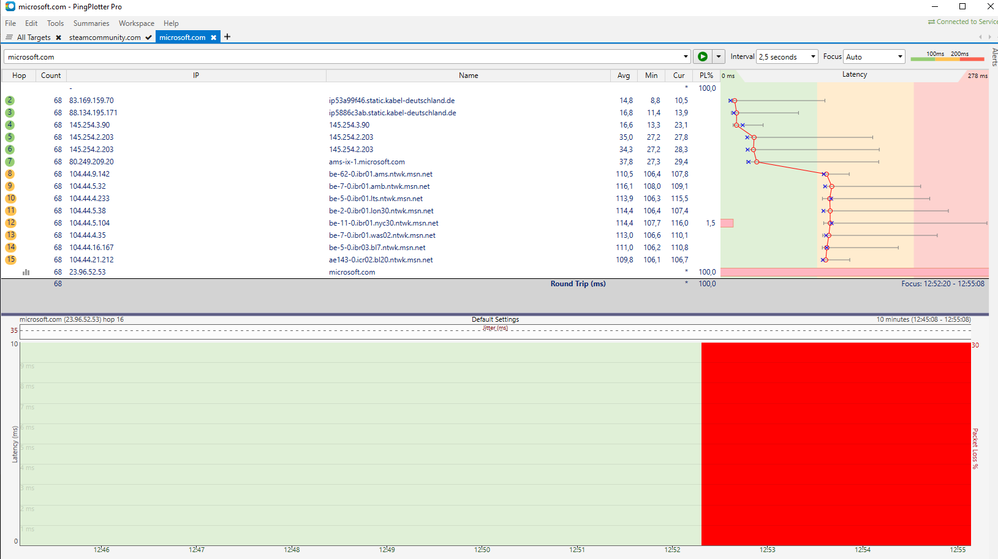Click hostname ae143-0.icr02.bl20.ntwk.msn.net
998x559 pixels.
coord(381,260)
